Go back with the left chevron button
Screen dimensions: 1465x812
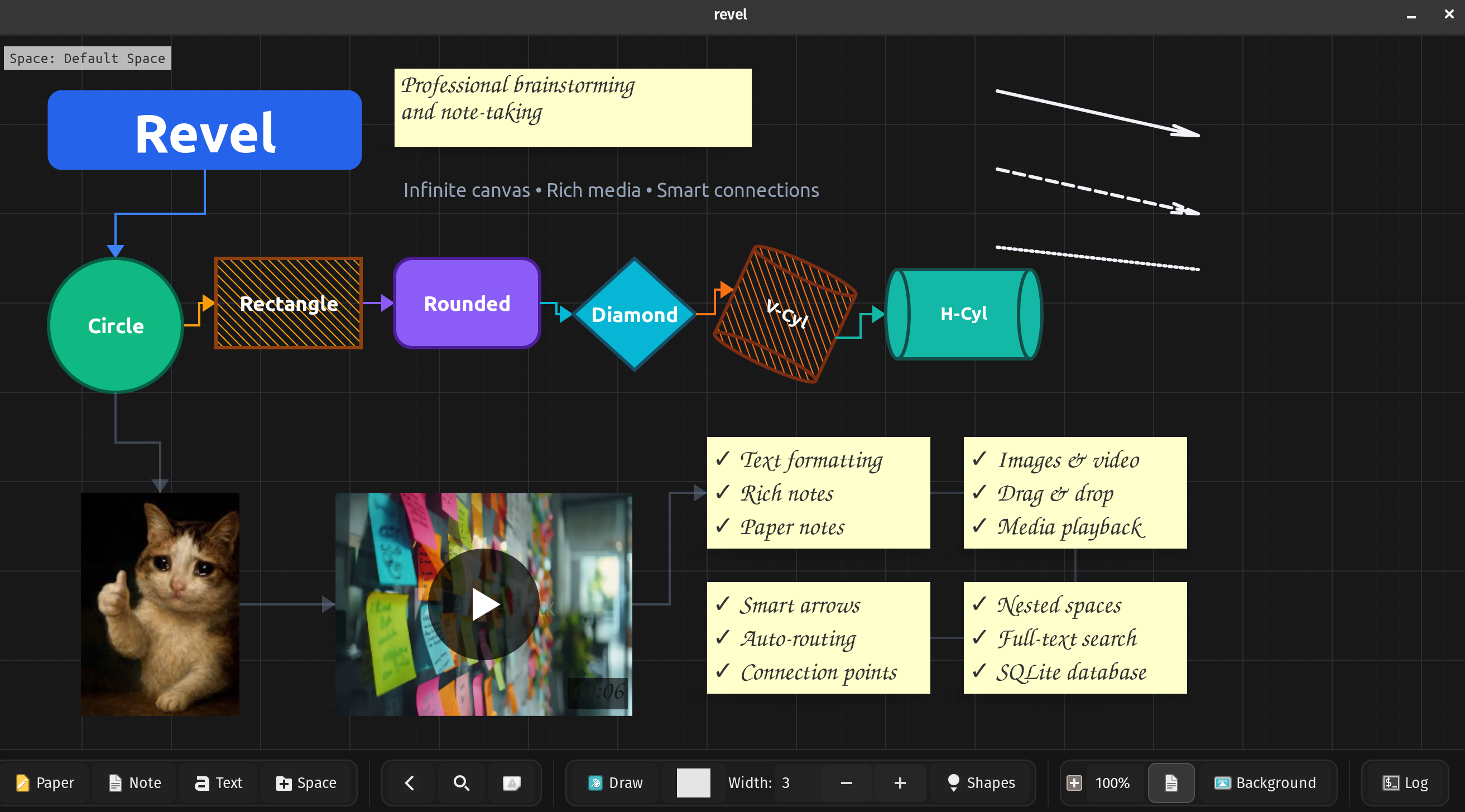(409, 783)
